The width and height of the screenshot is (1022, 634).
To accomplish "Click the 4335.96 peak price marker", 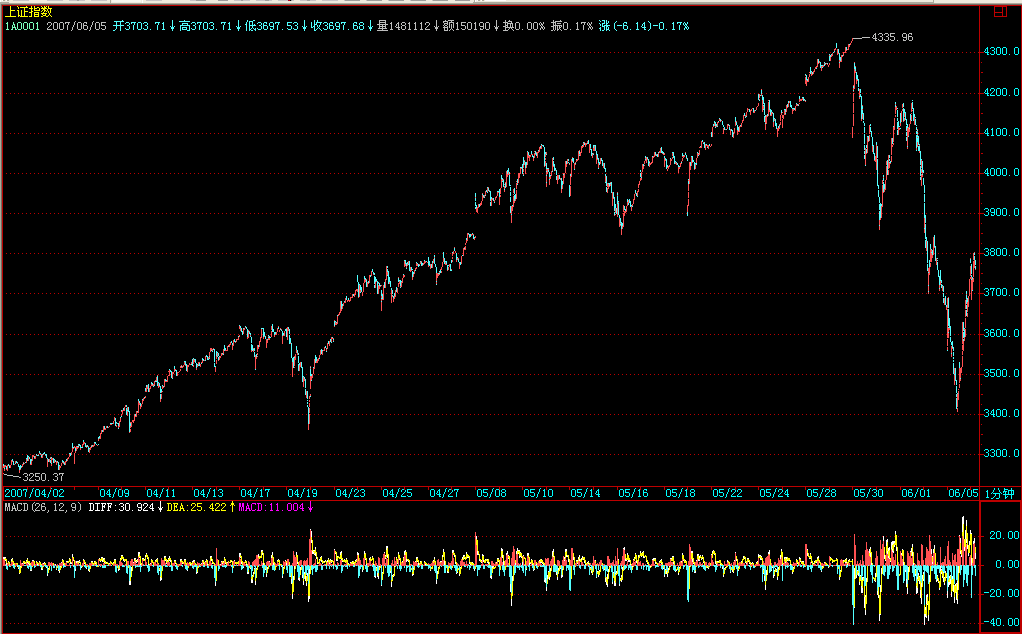I will [892, 37].
